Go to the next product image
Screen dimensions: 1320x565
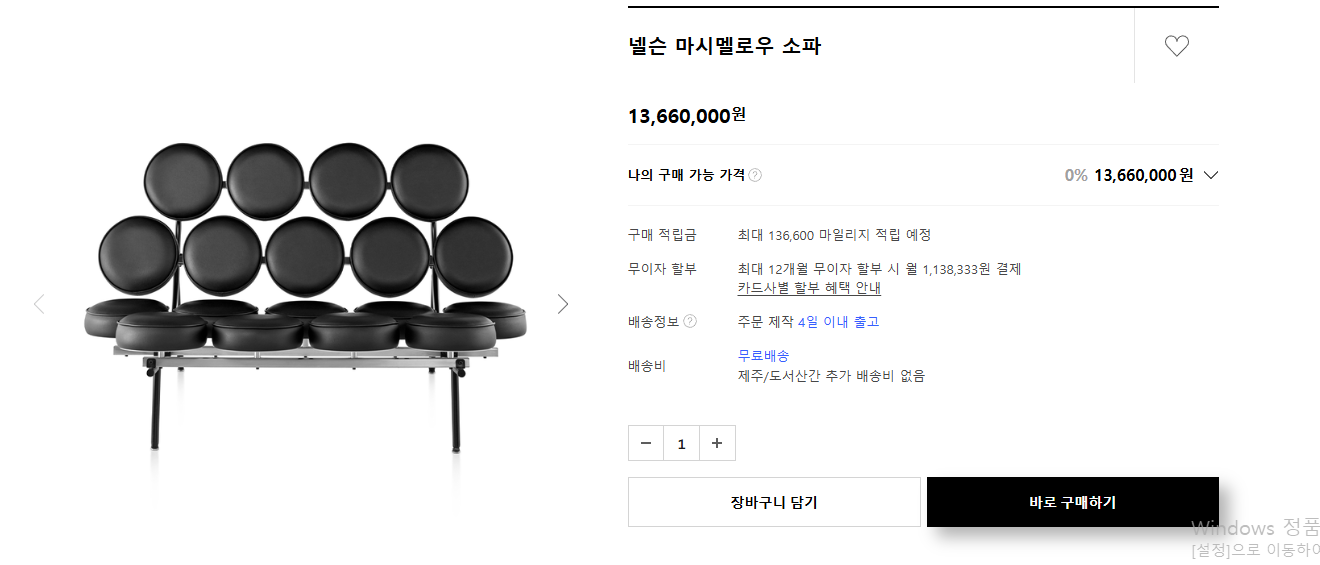[563, 304]
